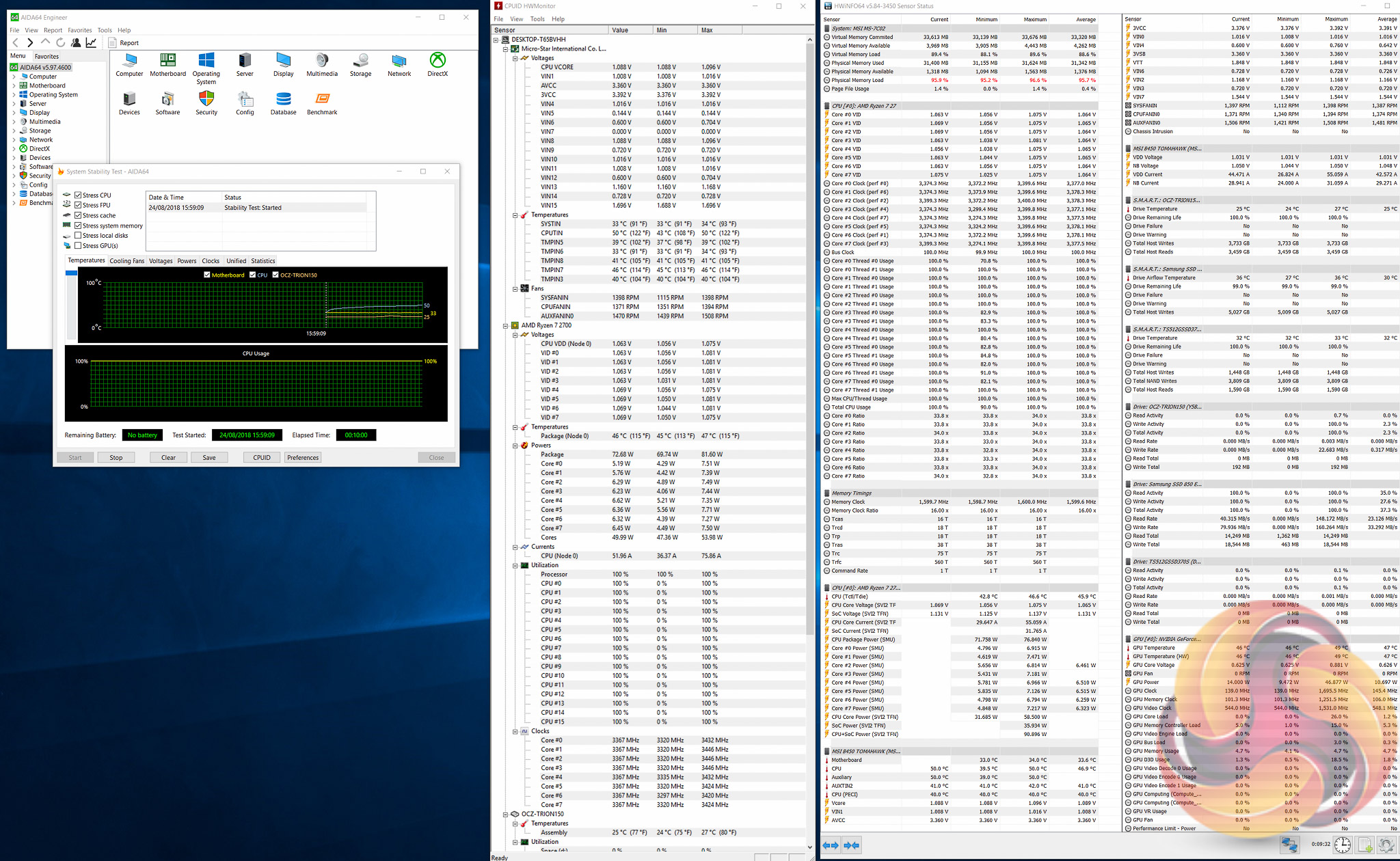Screen dimensions: 1400x861
Task: Switch to the Cooling Fans tab
Action: [x=126, y=261]
